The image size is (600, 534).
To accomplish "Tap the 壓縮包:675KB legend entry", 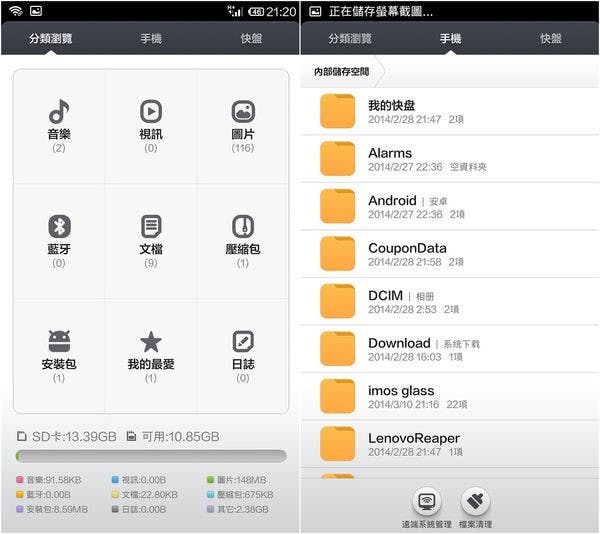I will (x=240, y=495).
